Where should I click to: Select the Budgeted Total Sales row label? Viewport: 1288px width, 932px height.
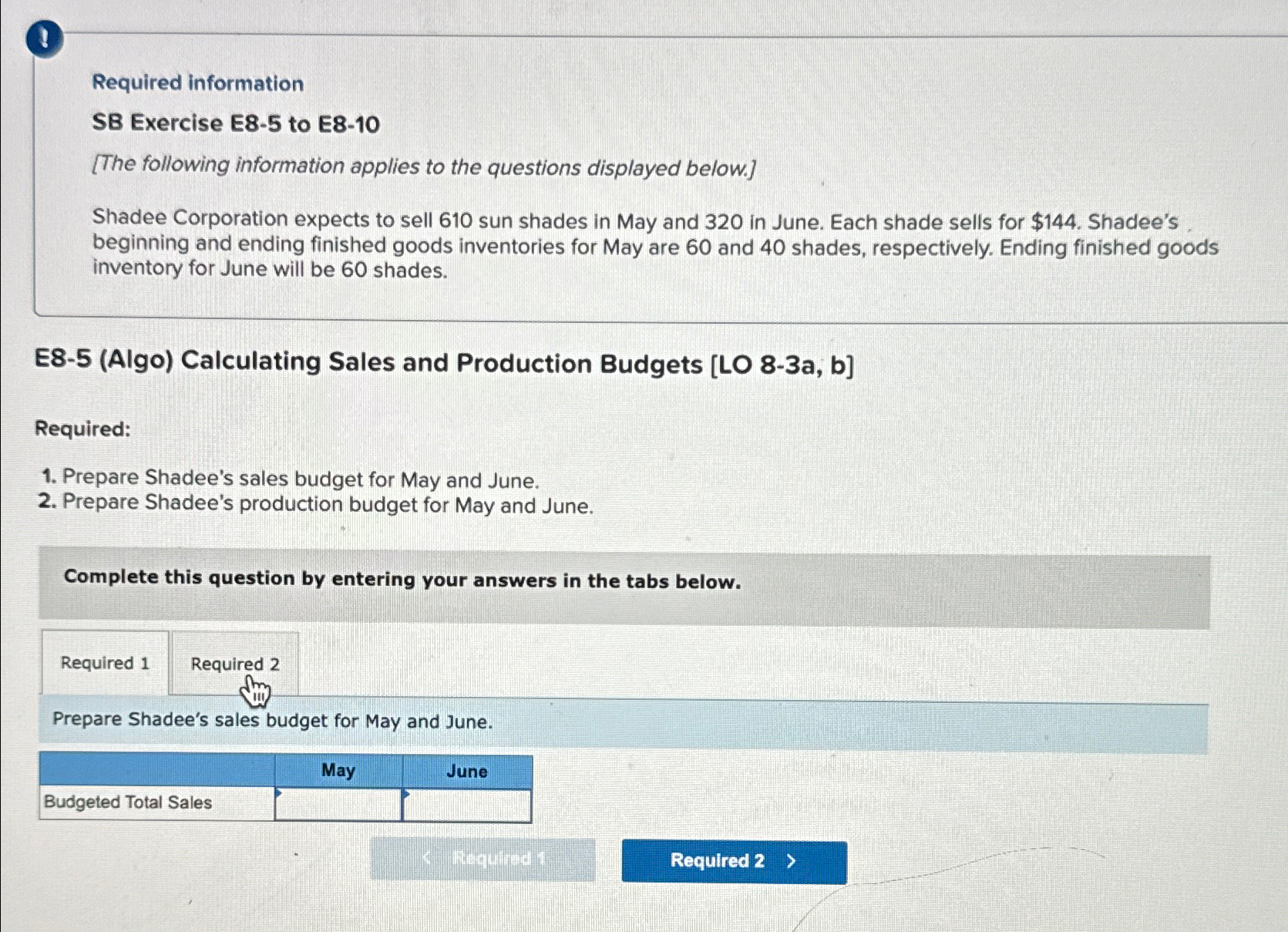click(128, 802)
